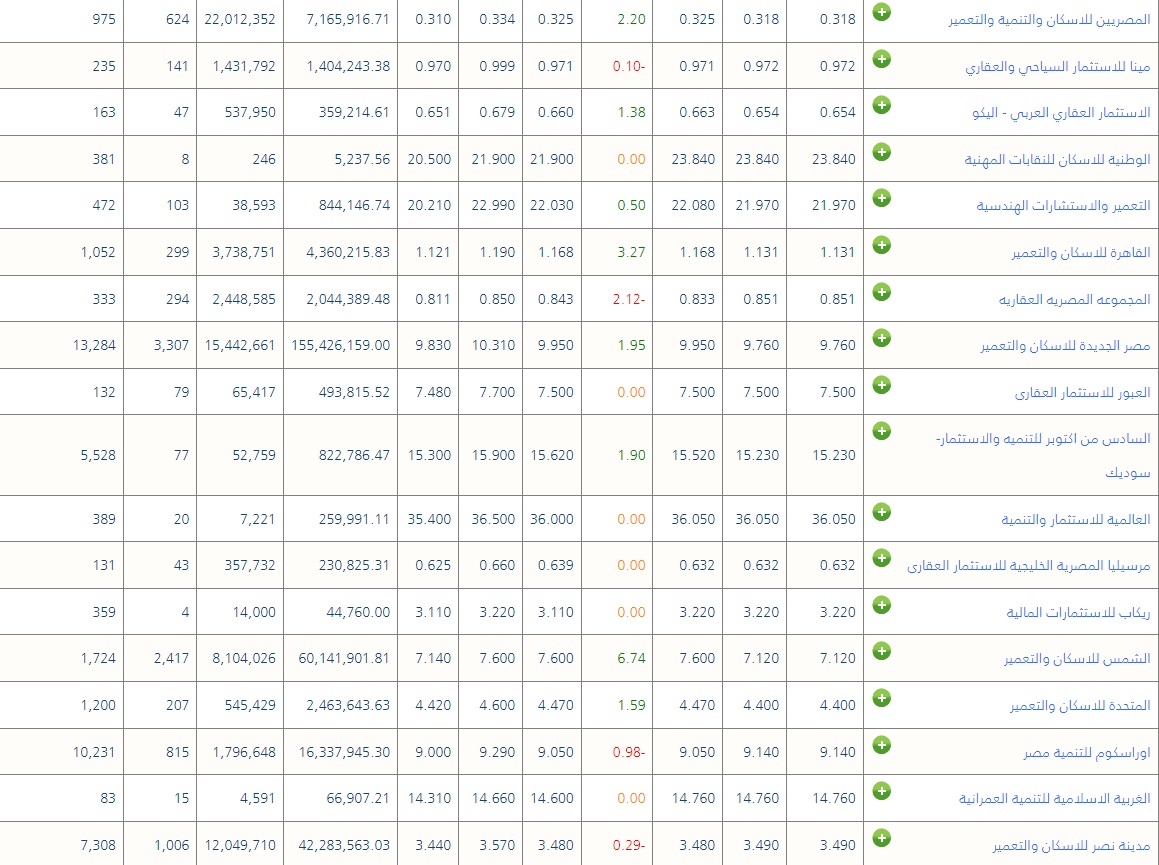Select value 155,426,159.00 in مصر الجديدة row
Viewport: 1159px width, 865px height.
tap(340, 345)
